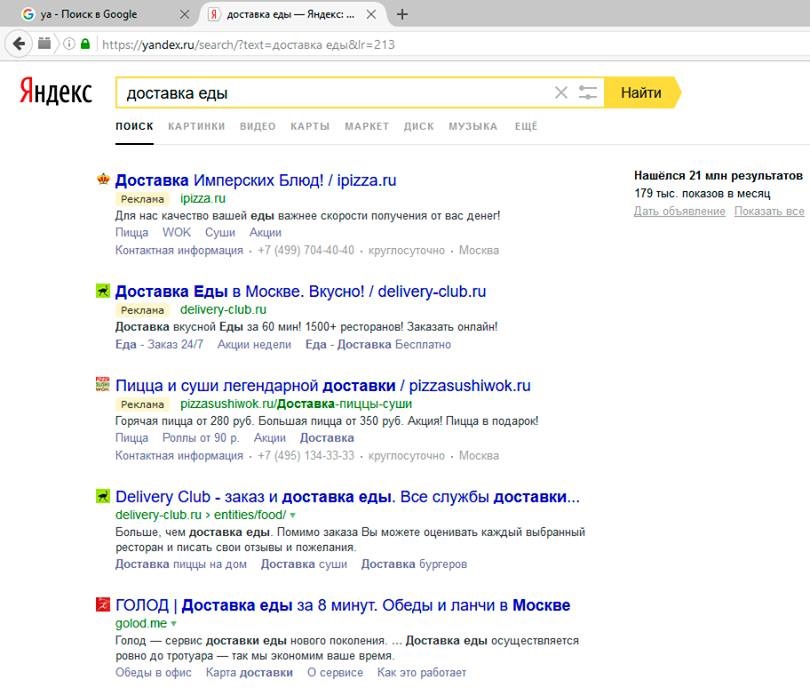Screen dimensions: 810x693
Task: Open ipizza Контактная информация link
Action: [179, 250]
